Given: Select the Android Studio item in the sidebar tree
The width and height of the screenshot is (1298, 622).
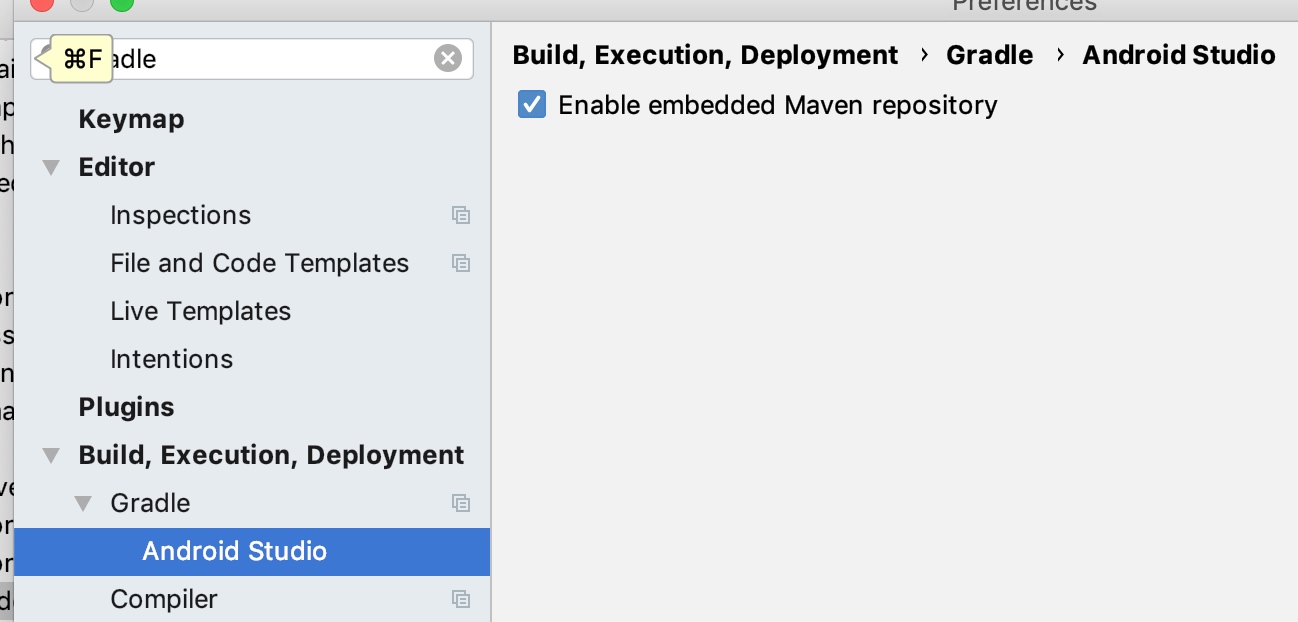Looking at the screenshot, I should (x=234, y=551).
